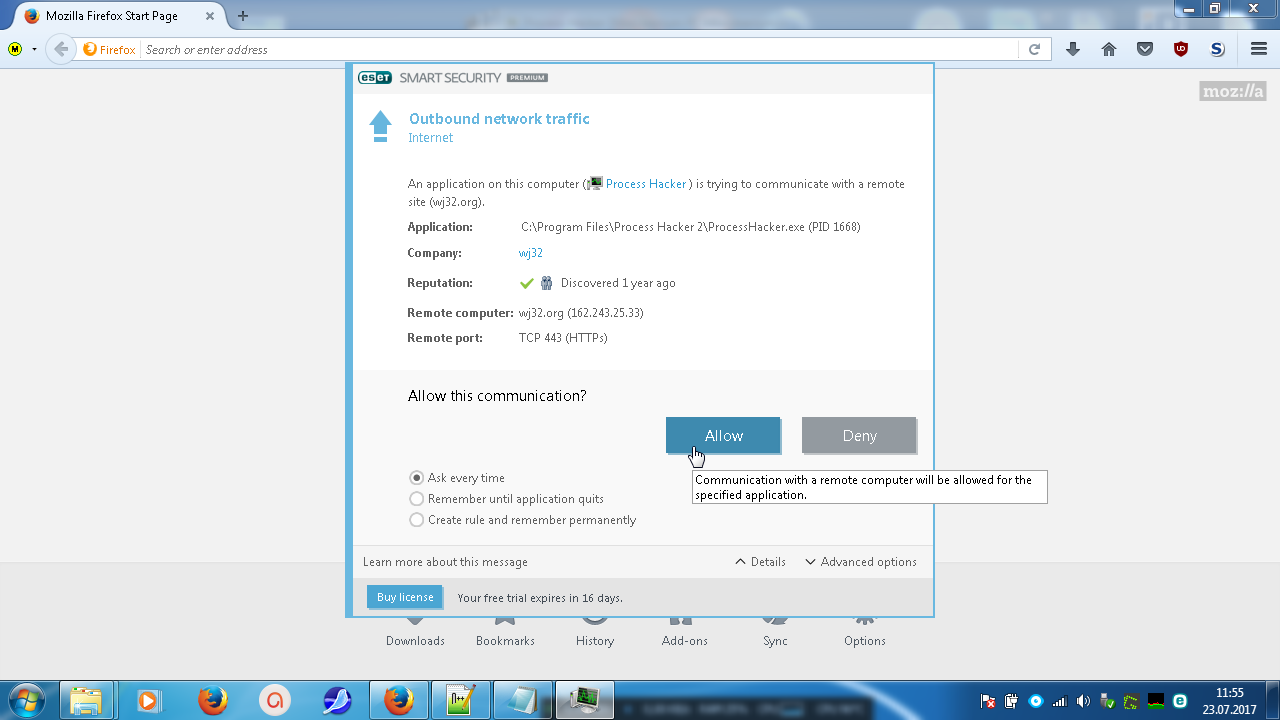Image resolution: width=1280 pixels, height=720 pixels.
Task: Open the red circle app on taskbar
Action: (273, 700)
